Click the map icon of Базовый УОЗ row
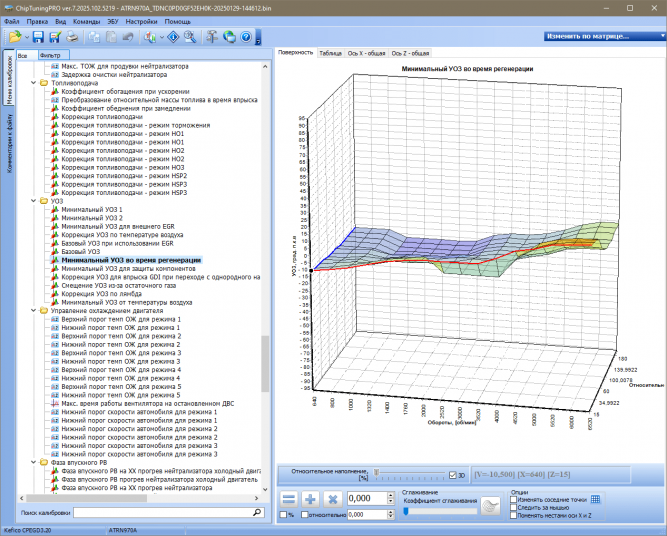Viewport: 667px width, 536px height. (54, 252)
